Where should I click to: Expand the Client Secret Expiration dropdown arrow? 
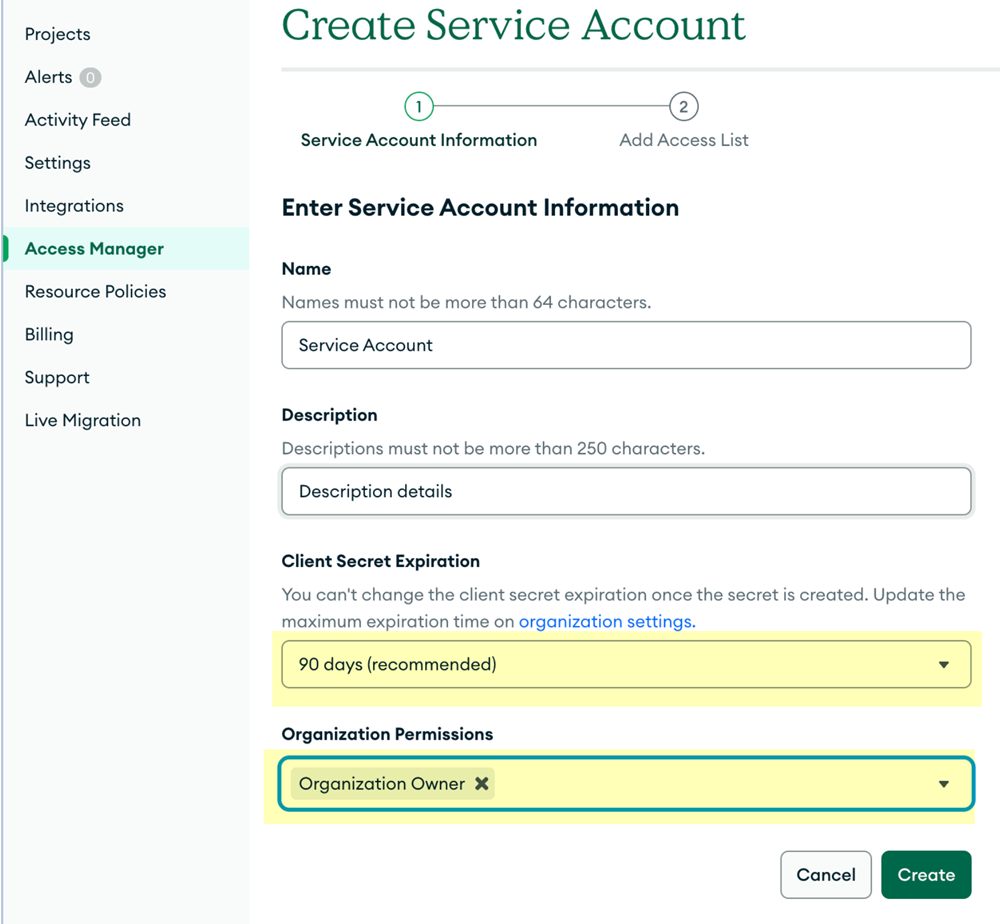coord(943,665)
